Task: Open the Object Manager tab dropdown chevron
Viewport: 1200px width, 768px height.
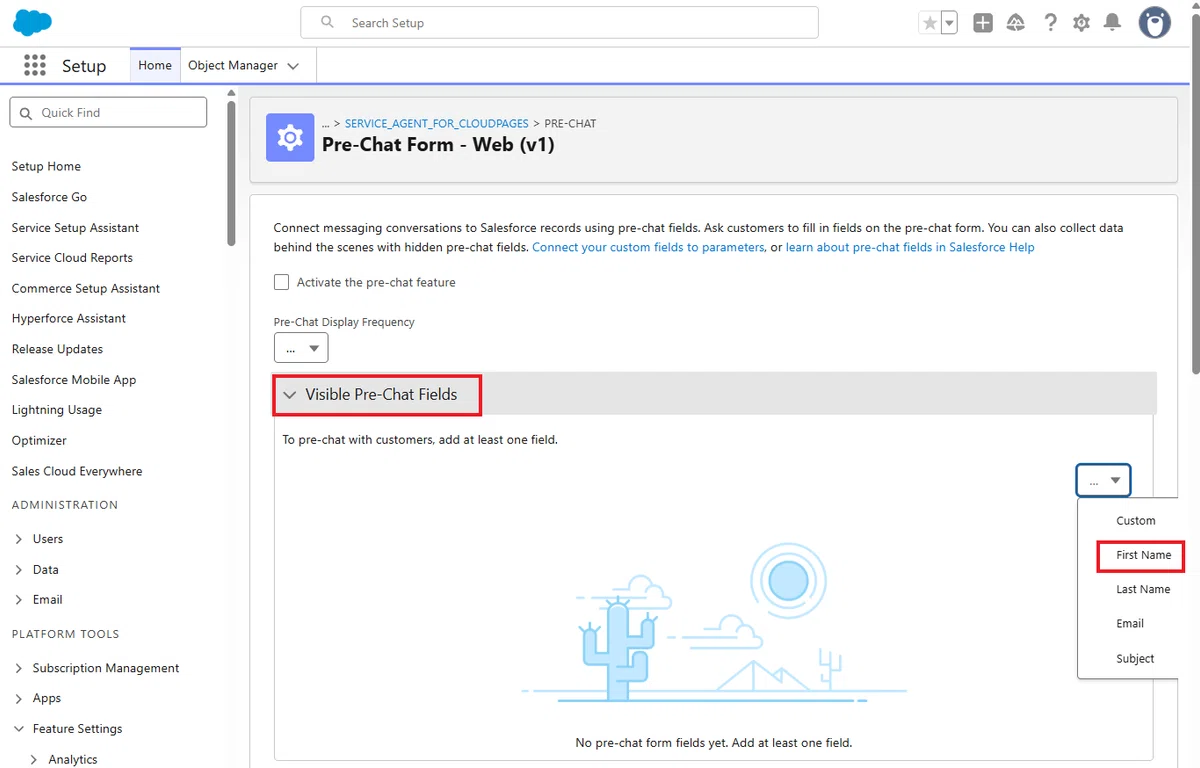Action: tap(293, 66)
